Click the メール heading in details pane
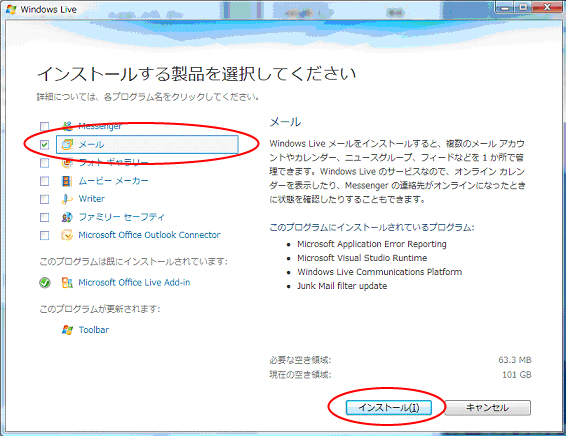This screenshot has height=436, width=566. 285,122
